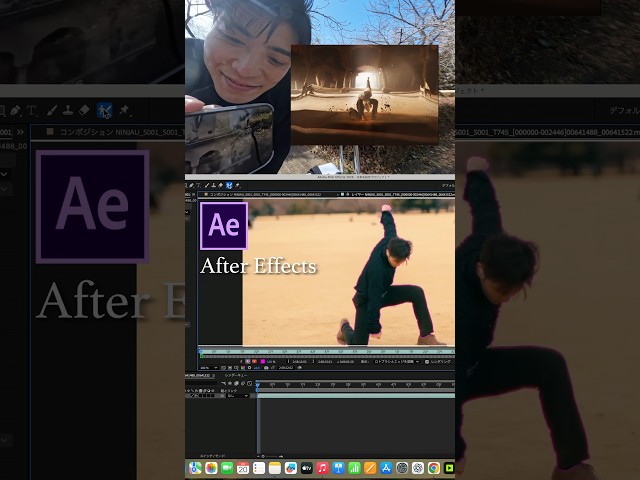Open Maps in the Dock
Screen dimensions: 640x480
[195, 468]
